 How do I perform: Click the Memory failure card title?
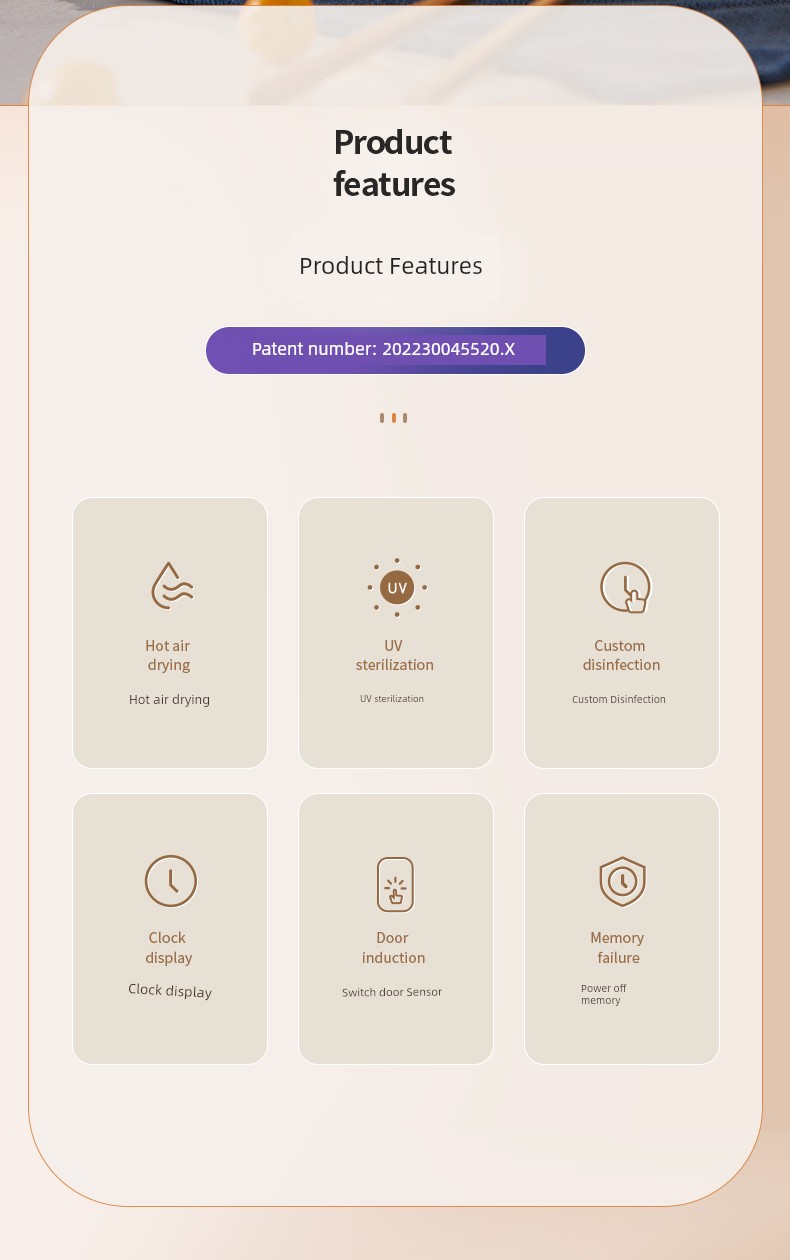coord(617,947)
